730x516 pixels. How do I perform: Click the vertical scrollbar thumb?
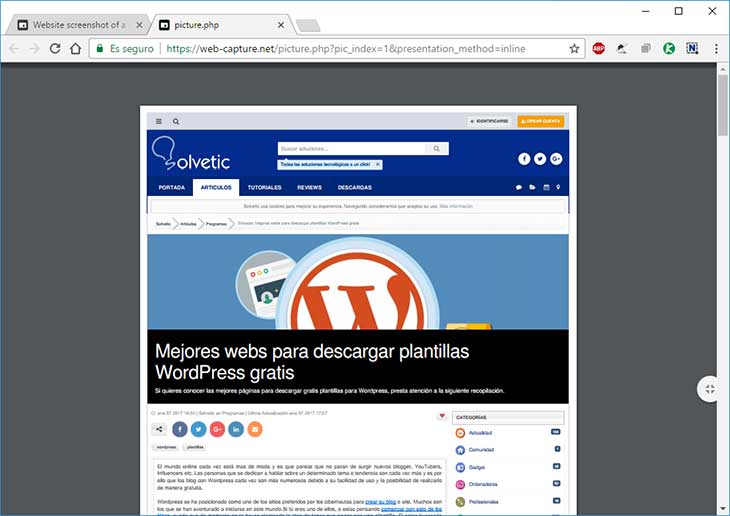tap(723, 105)
